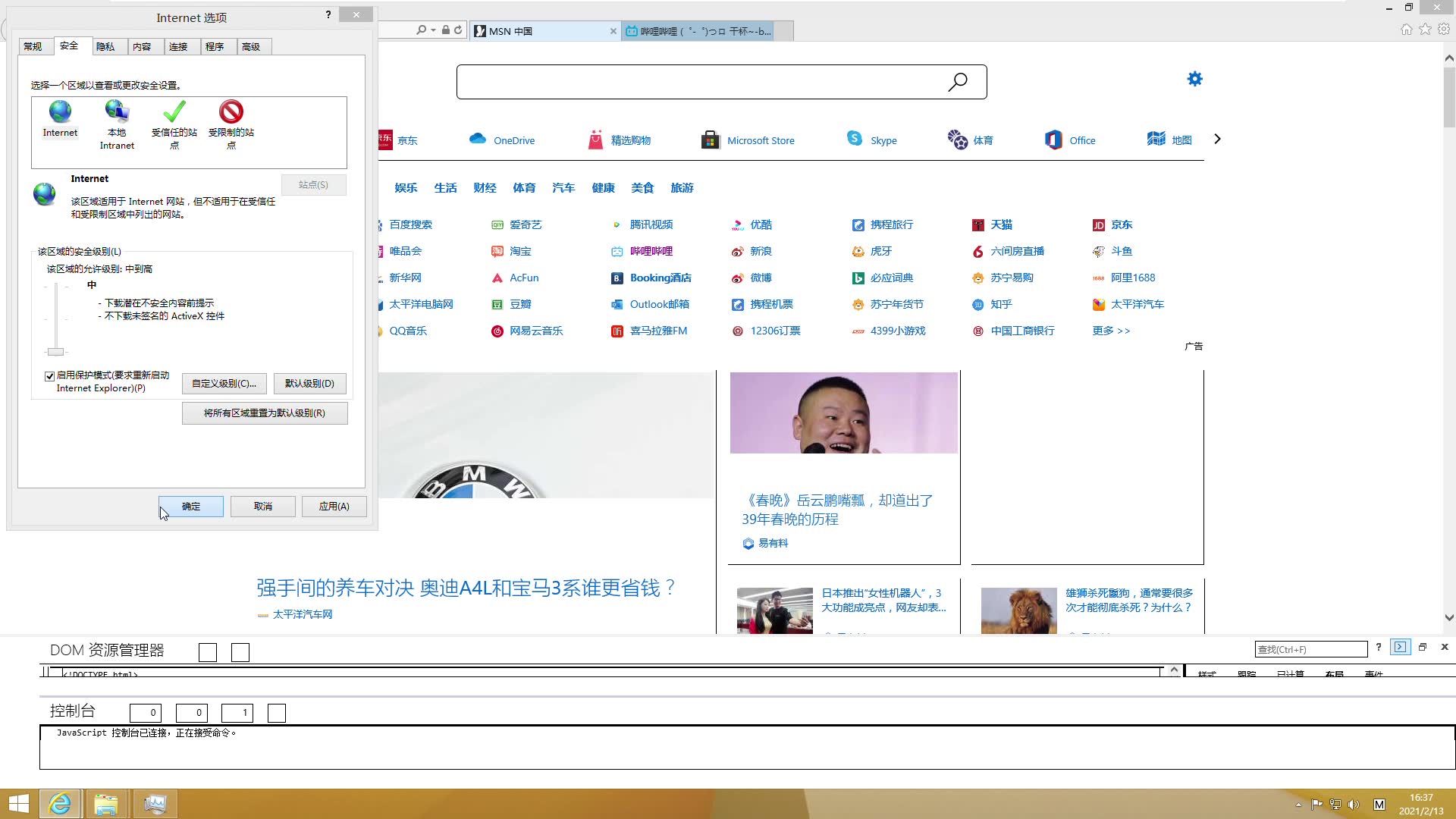Click browser favorites star icon
Screen dimensions: 1456x819
[1425, 30]
